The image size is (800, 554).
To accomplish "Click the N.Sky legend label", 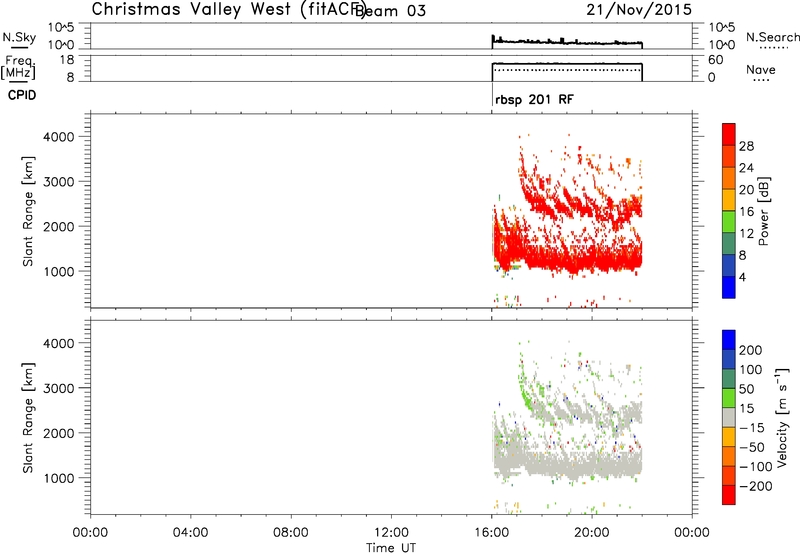I will click(x=19, y=37).
